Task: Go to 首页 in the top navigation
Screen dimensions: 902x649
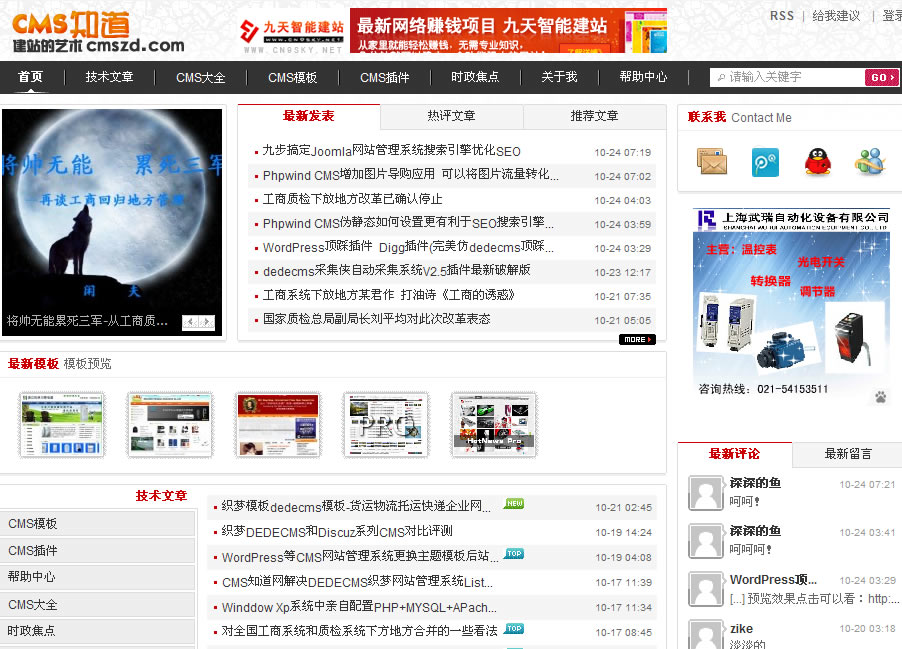Action: (30, 77)
